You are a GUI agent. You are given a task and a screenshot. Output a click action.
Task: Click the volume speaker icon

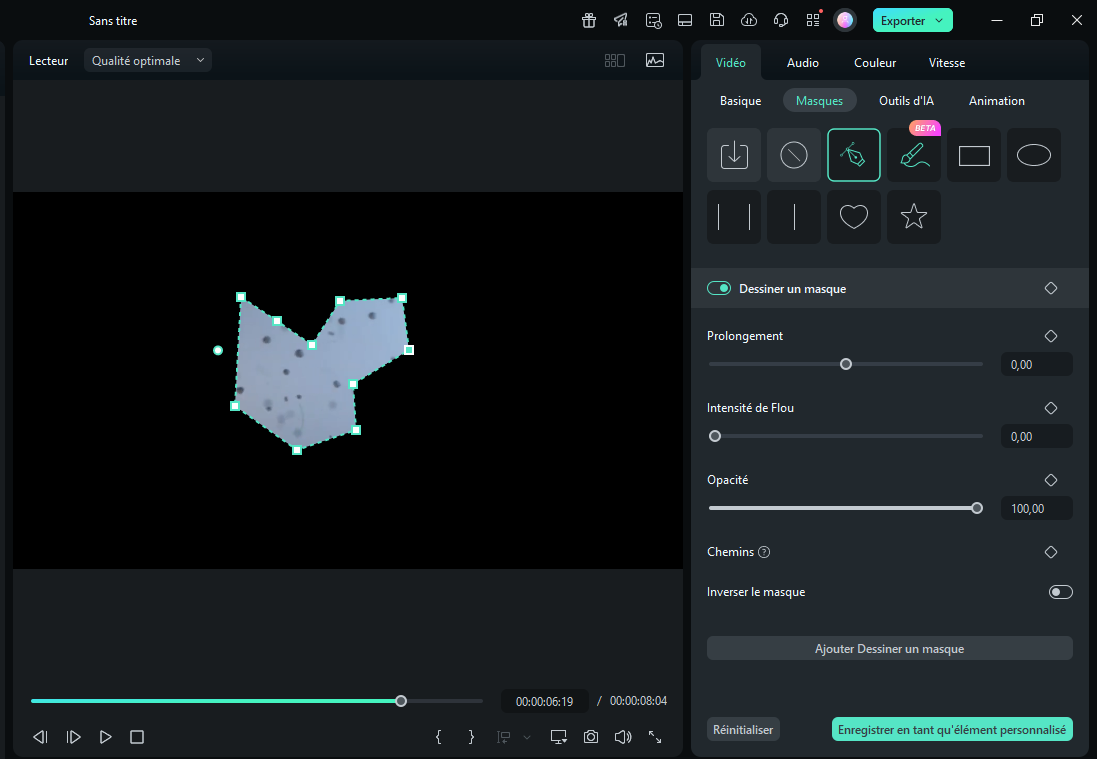tap(623, 737)
